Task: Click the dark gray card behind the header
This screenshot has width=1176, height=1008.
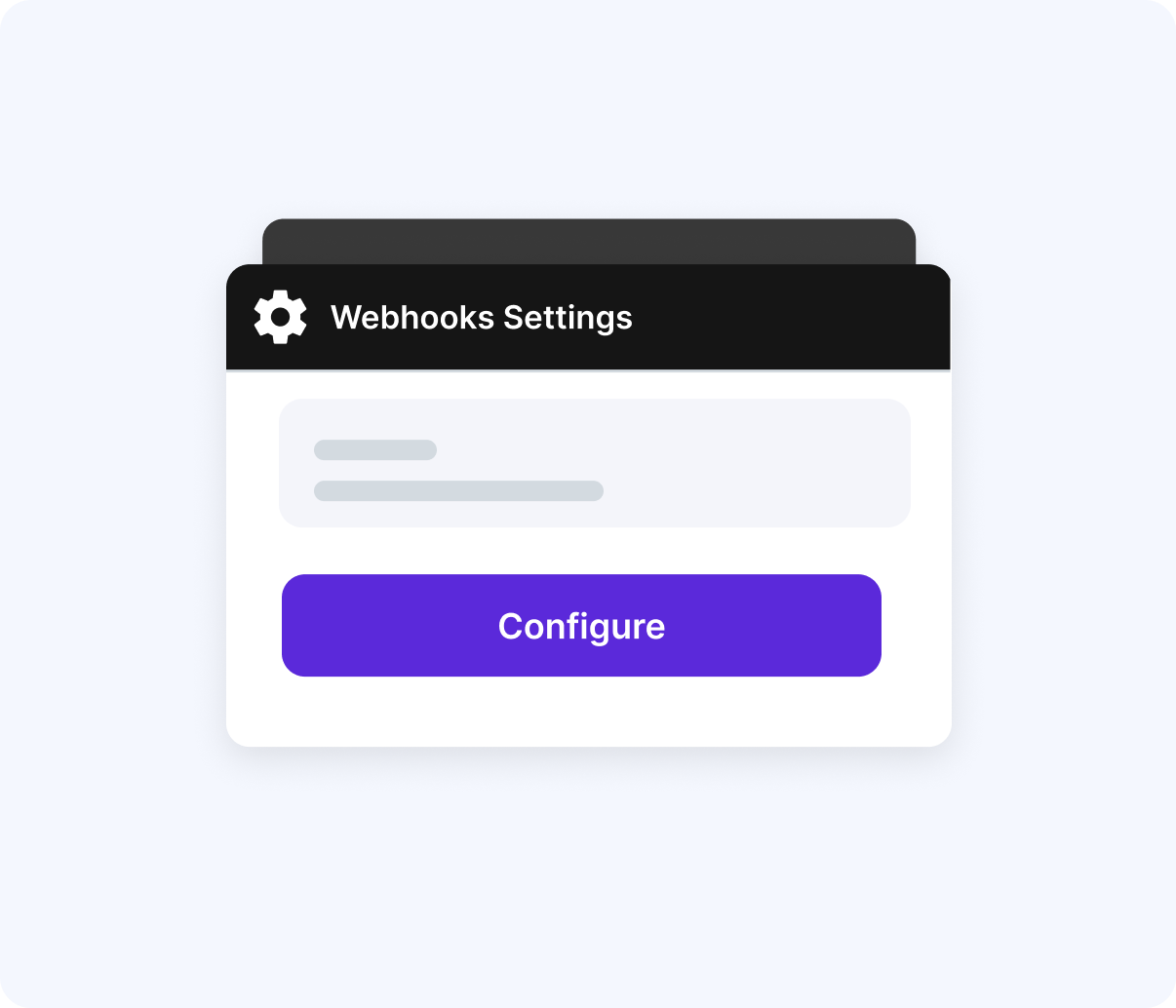Action: coord(589,241)
